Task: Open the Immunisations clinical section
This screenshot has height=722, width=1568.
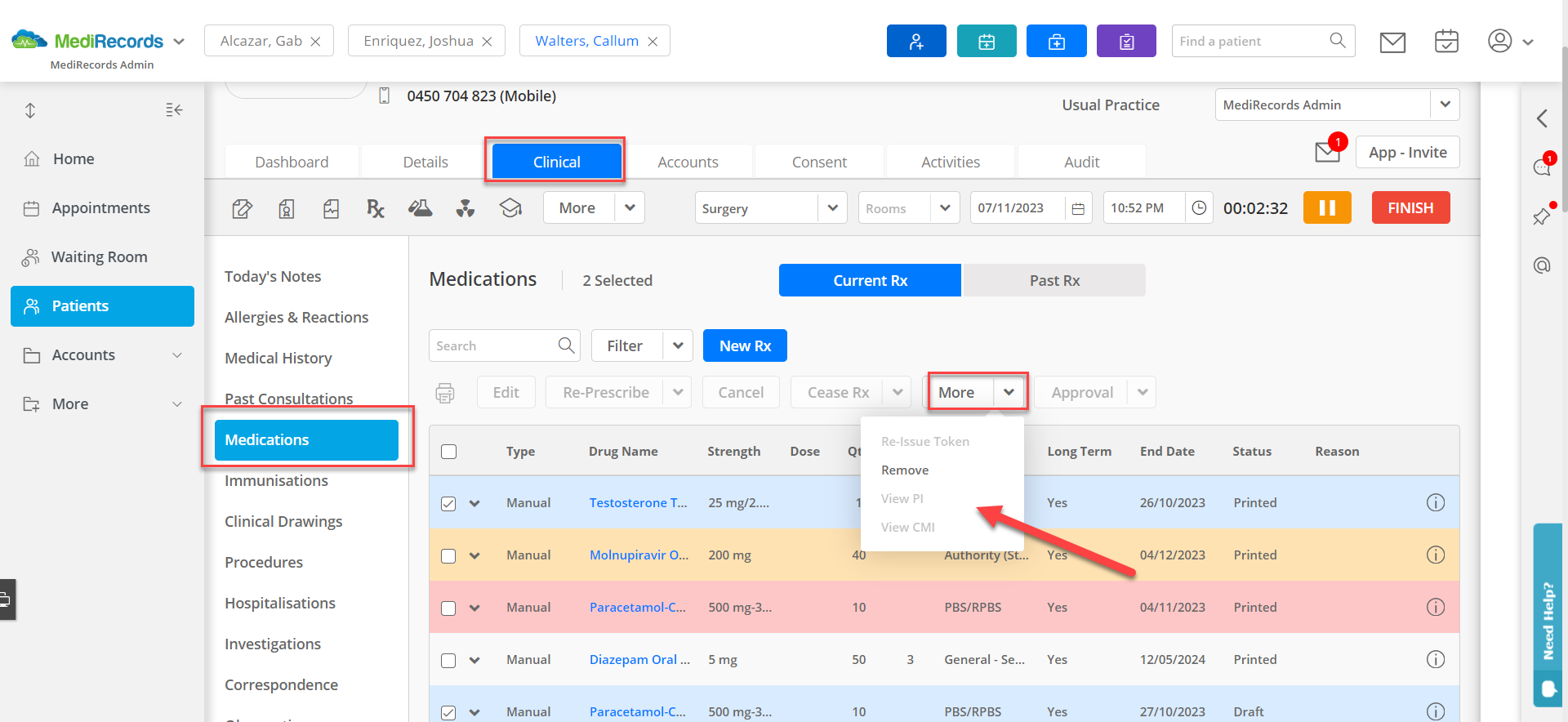Action: point(276,480)
